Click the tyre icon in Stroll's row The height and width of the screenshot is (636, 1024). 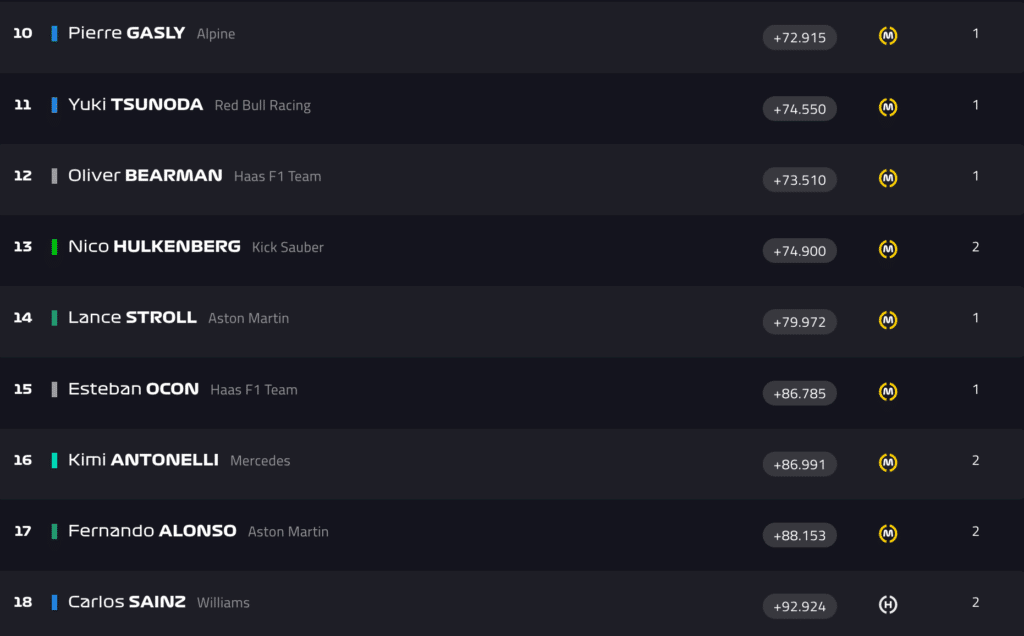[x=888, y=320]
